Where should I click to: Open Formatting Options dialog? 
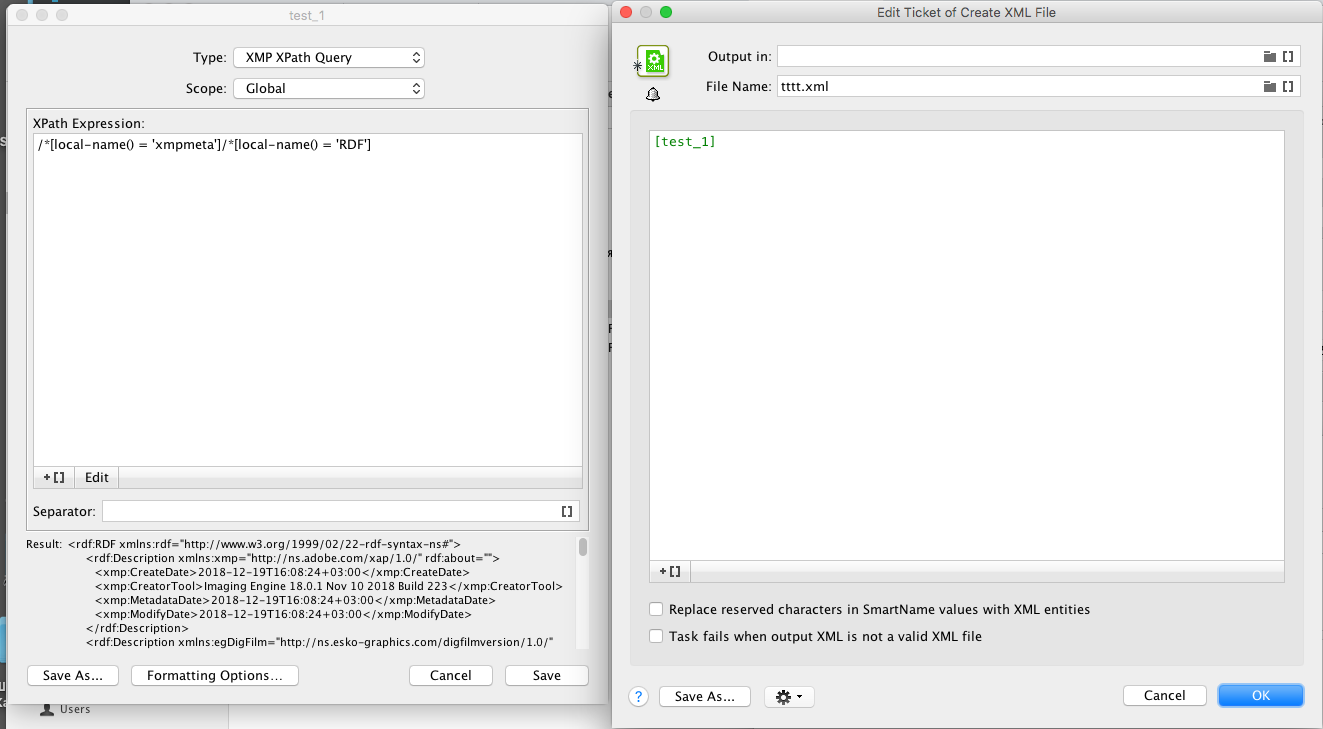tap(215, 676)
